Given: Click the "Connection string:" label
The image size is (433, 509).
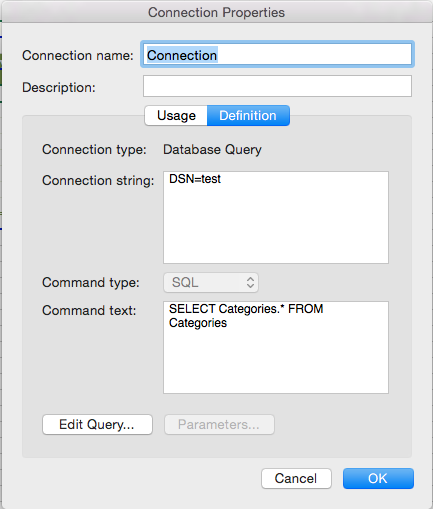Looking at the screenshot, I should click(x=98, y=180).
